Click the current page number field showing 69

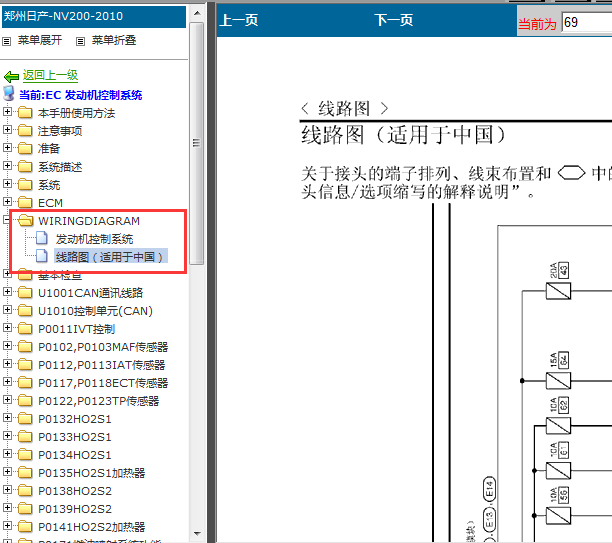(x=586, y=22)
